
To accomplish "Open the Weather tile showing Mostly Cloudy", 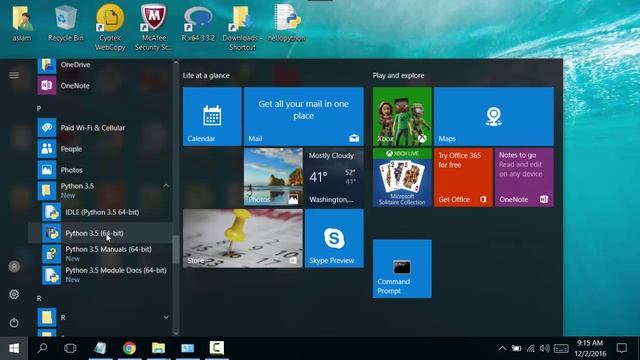I will [x=334, y=177].
